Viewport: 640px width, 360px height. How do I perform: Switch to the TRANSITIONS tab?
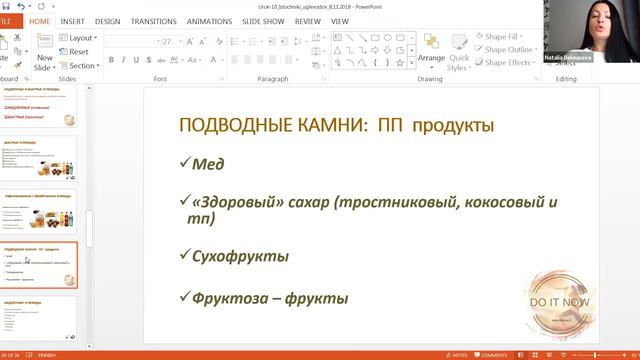pos(153,22)
